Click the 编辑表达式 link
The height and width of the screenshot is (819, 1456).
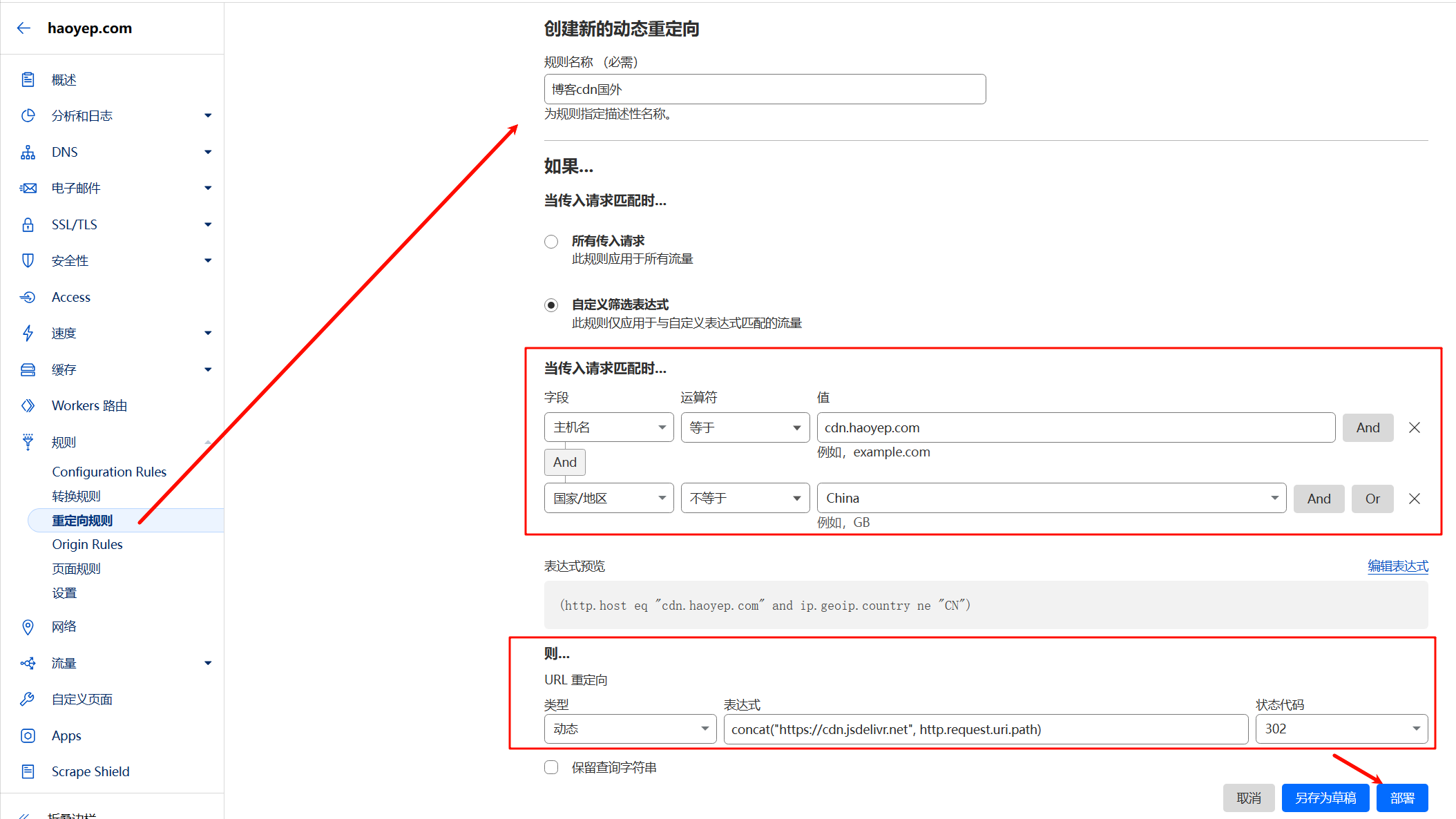coord(1398,566)
